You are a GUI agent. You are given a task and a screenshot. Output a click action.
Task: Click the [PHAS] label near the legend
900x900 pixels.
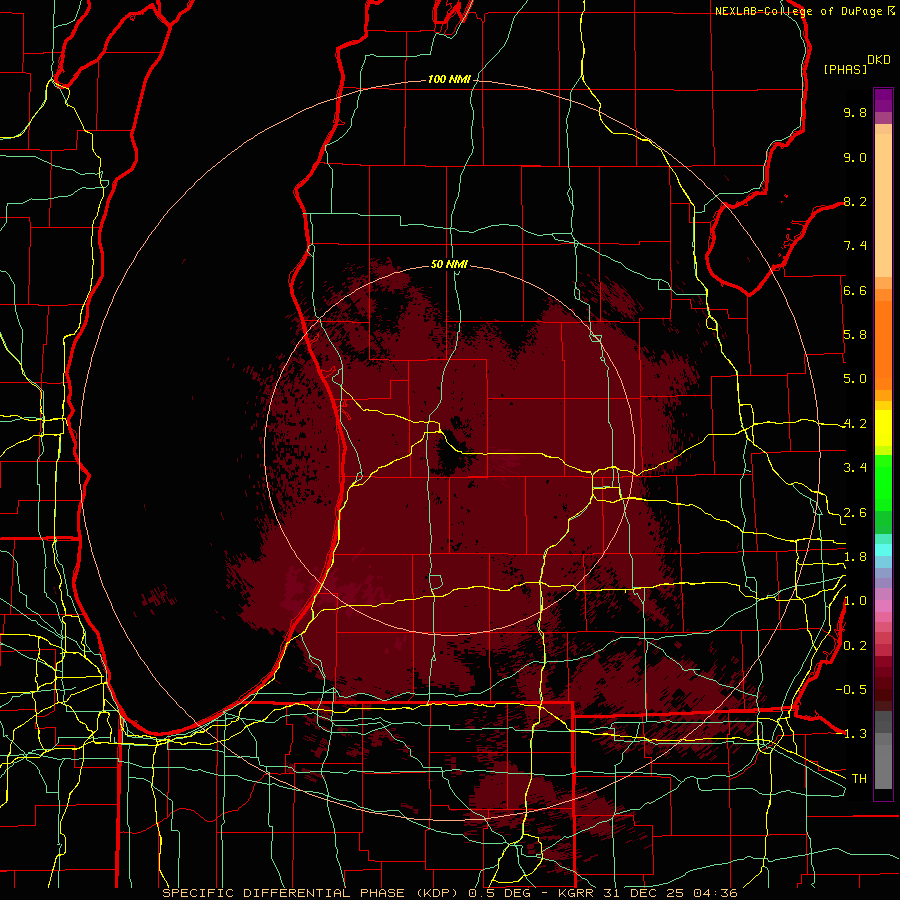(845, 69)
